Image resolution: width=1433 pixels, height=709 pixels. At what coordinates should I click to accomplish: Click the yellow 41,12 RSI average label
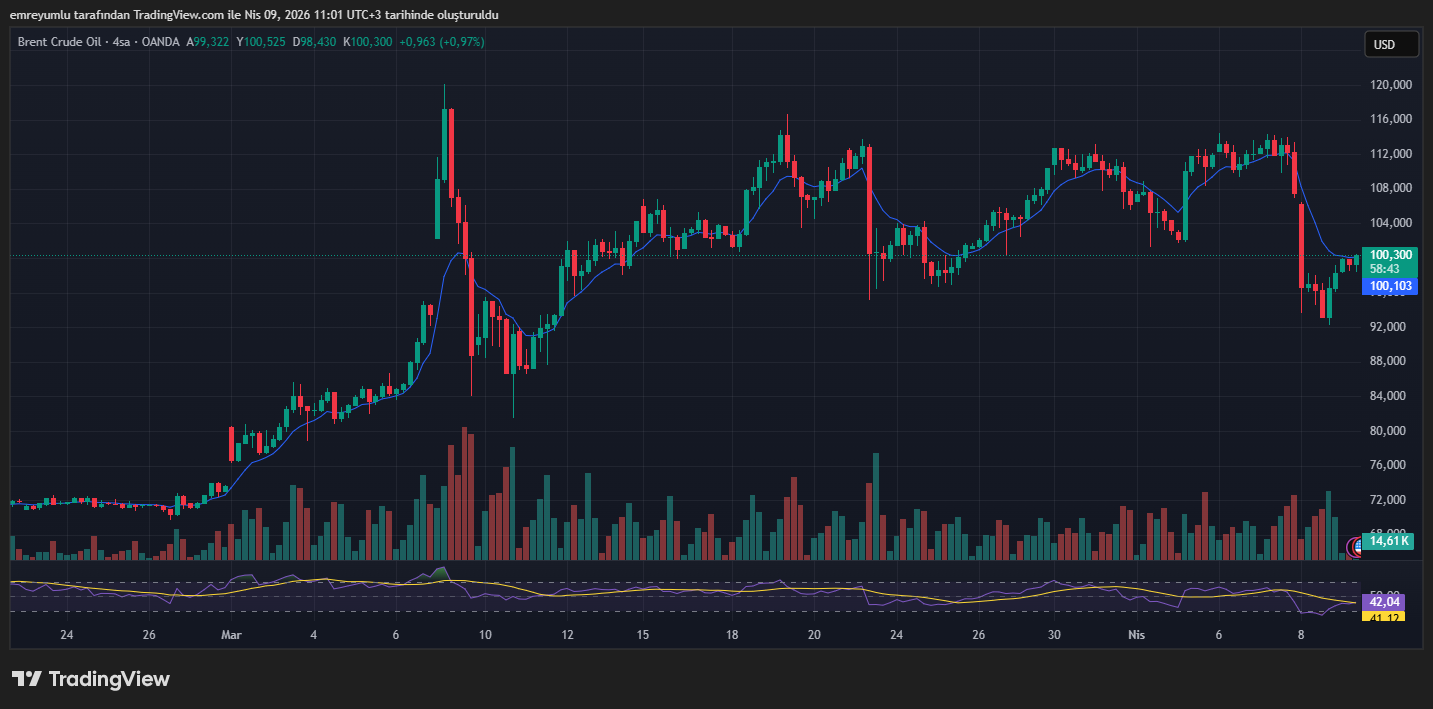[x=1384, y=617]
